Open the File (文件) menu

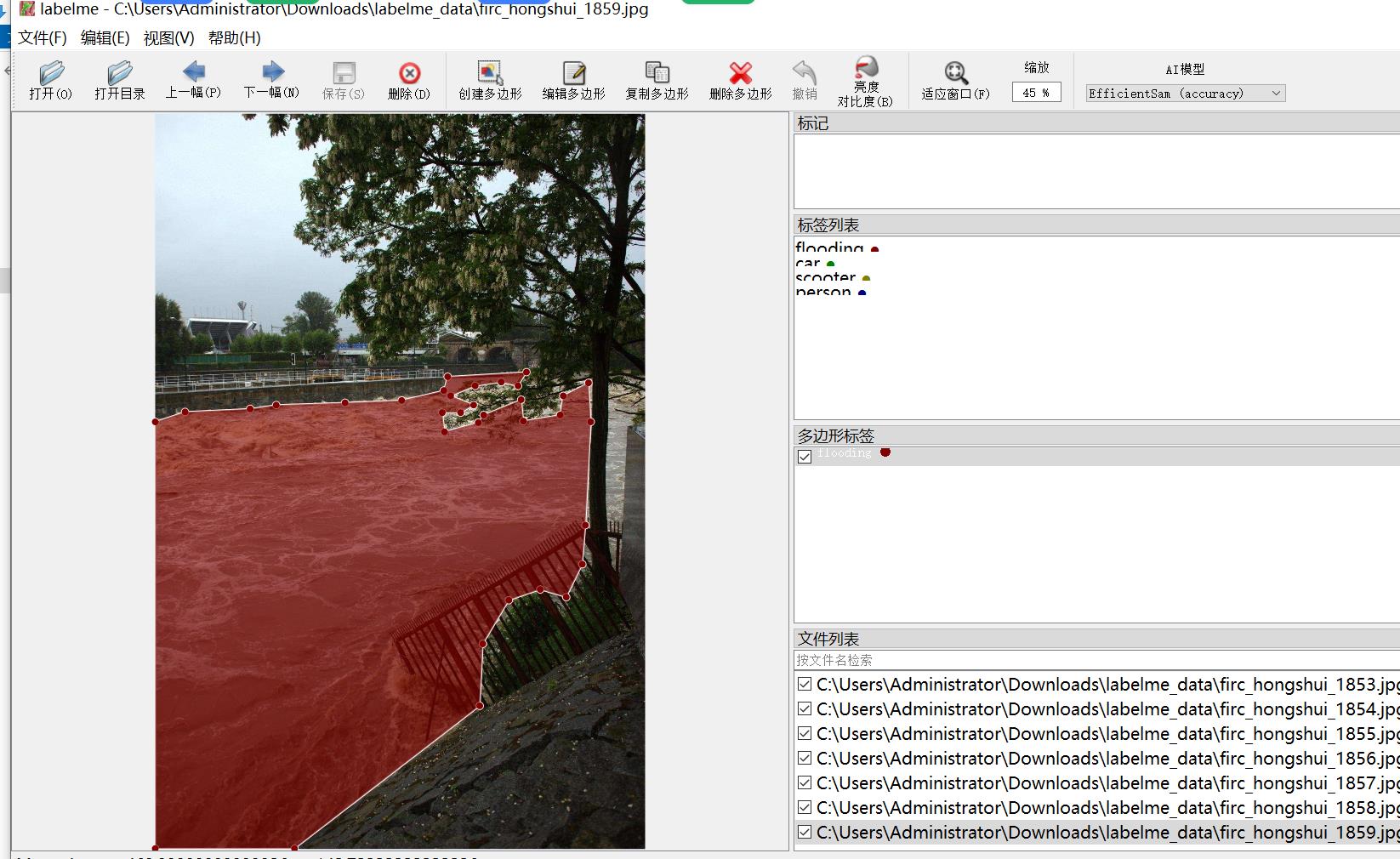[42, 38]
